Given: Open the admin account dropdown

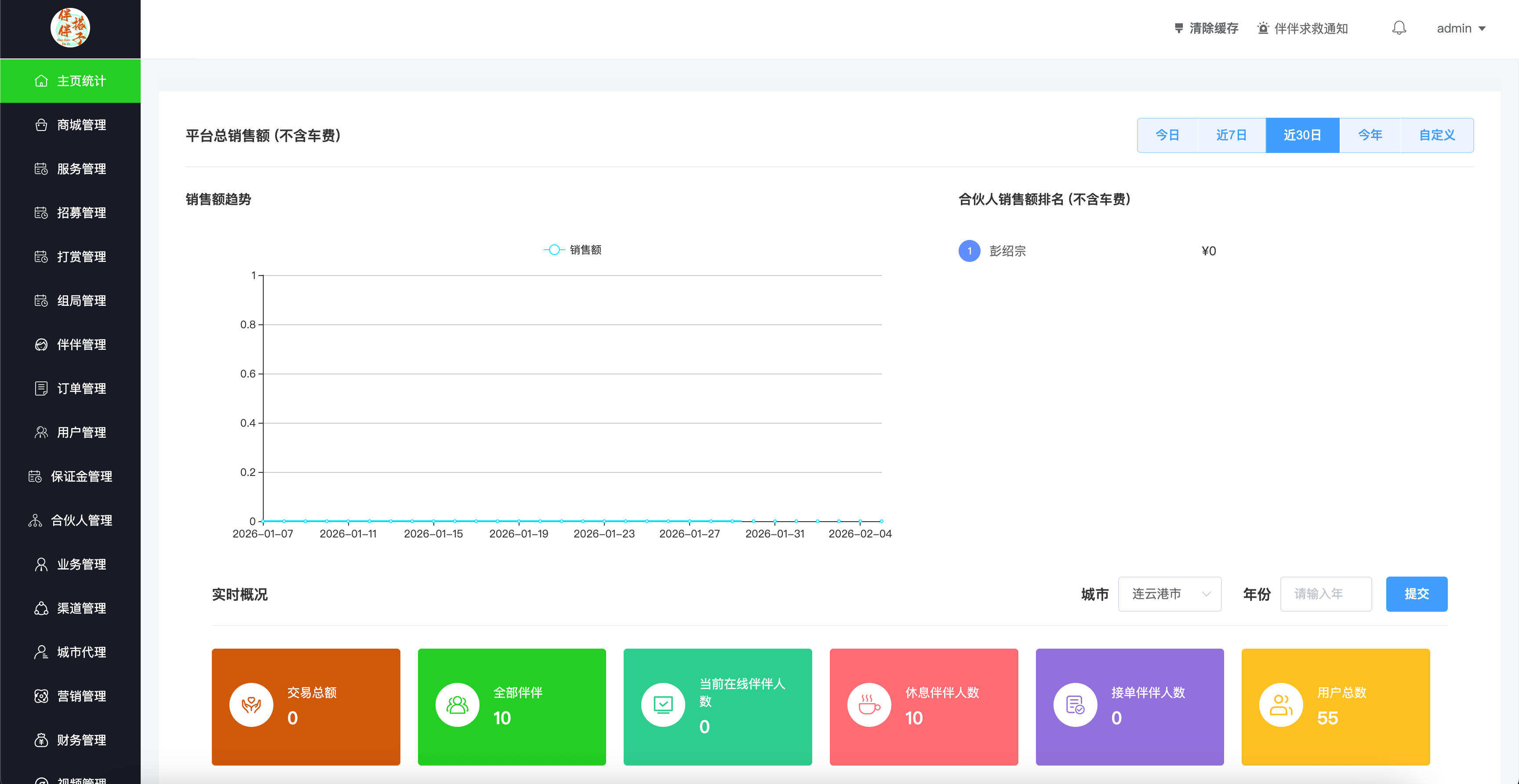Looking at the screenshot, I should click(1461, 28).
